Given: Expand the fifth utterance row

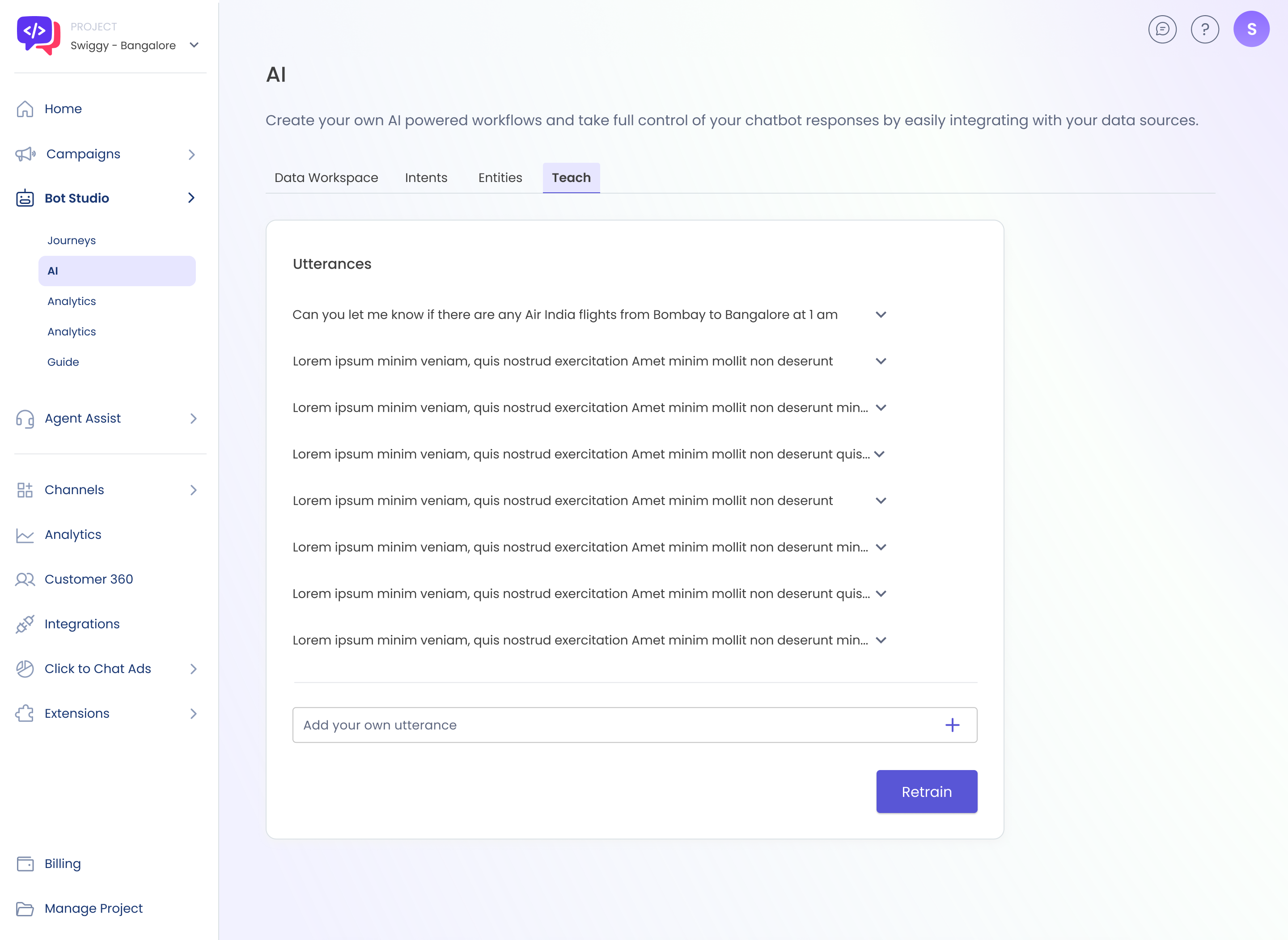Looking at the screenshot, I should pos(879,500).
